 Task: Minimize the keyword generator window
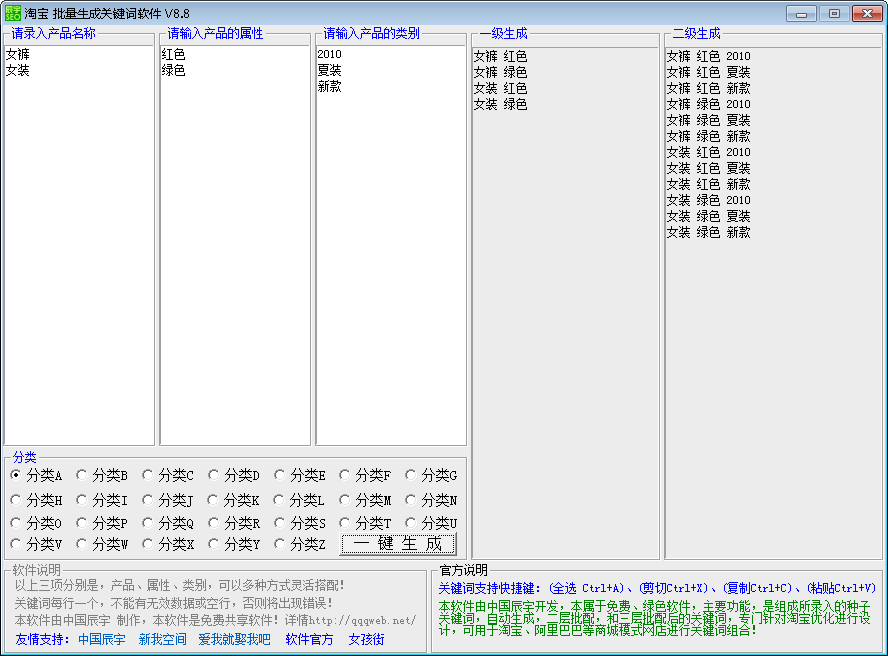point(801,14)
